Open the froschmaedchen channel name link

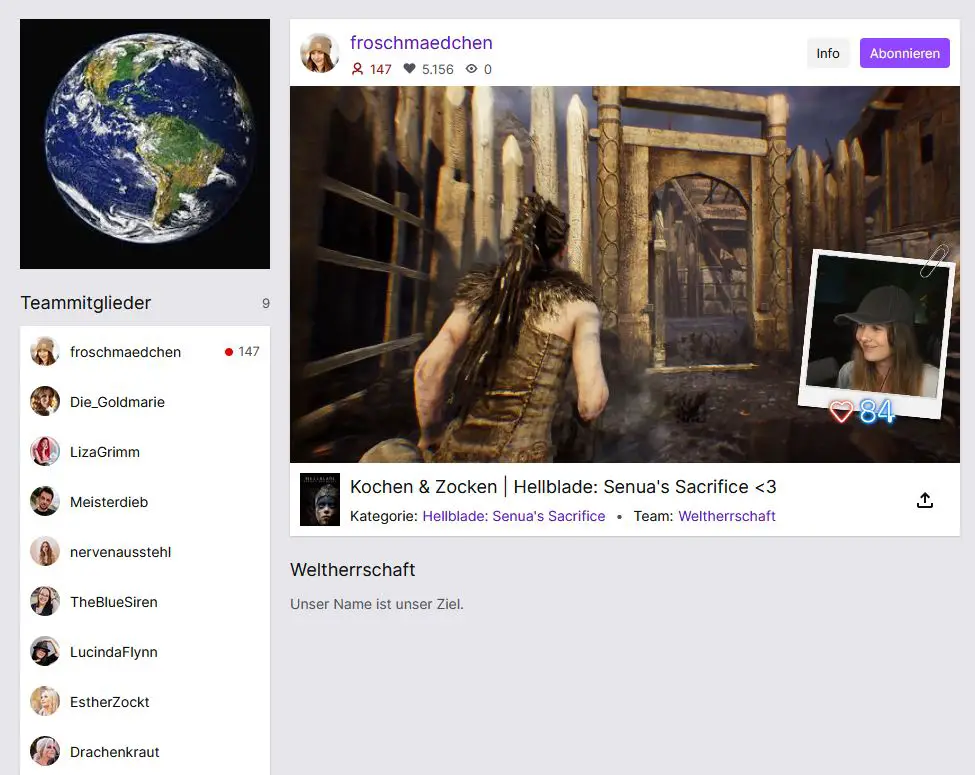pyautogui.click(x=421, y=42)
